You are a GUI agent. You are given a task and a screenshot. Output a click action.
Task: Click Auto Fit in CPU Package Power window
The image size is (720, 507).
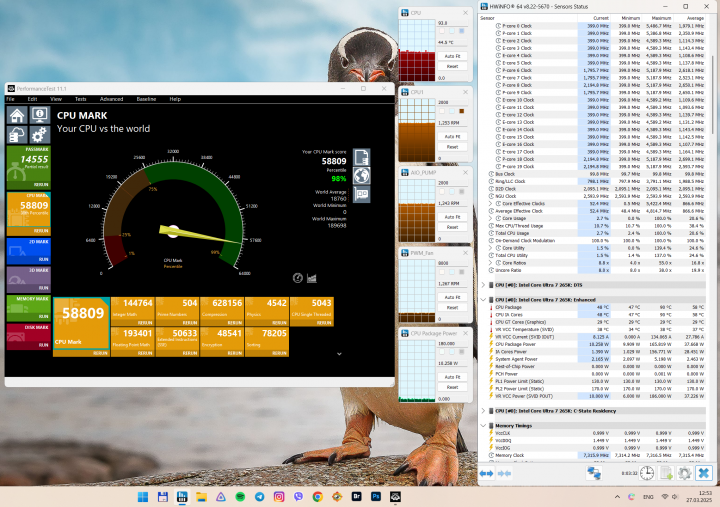point(452,377)
